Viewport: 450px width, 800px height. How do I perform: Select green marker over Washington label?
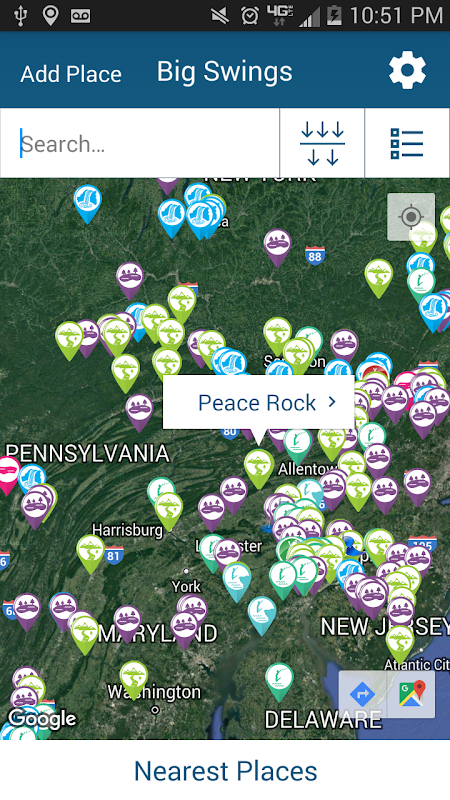(x=134, y=680)
